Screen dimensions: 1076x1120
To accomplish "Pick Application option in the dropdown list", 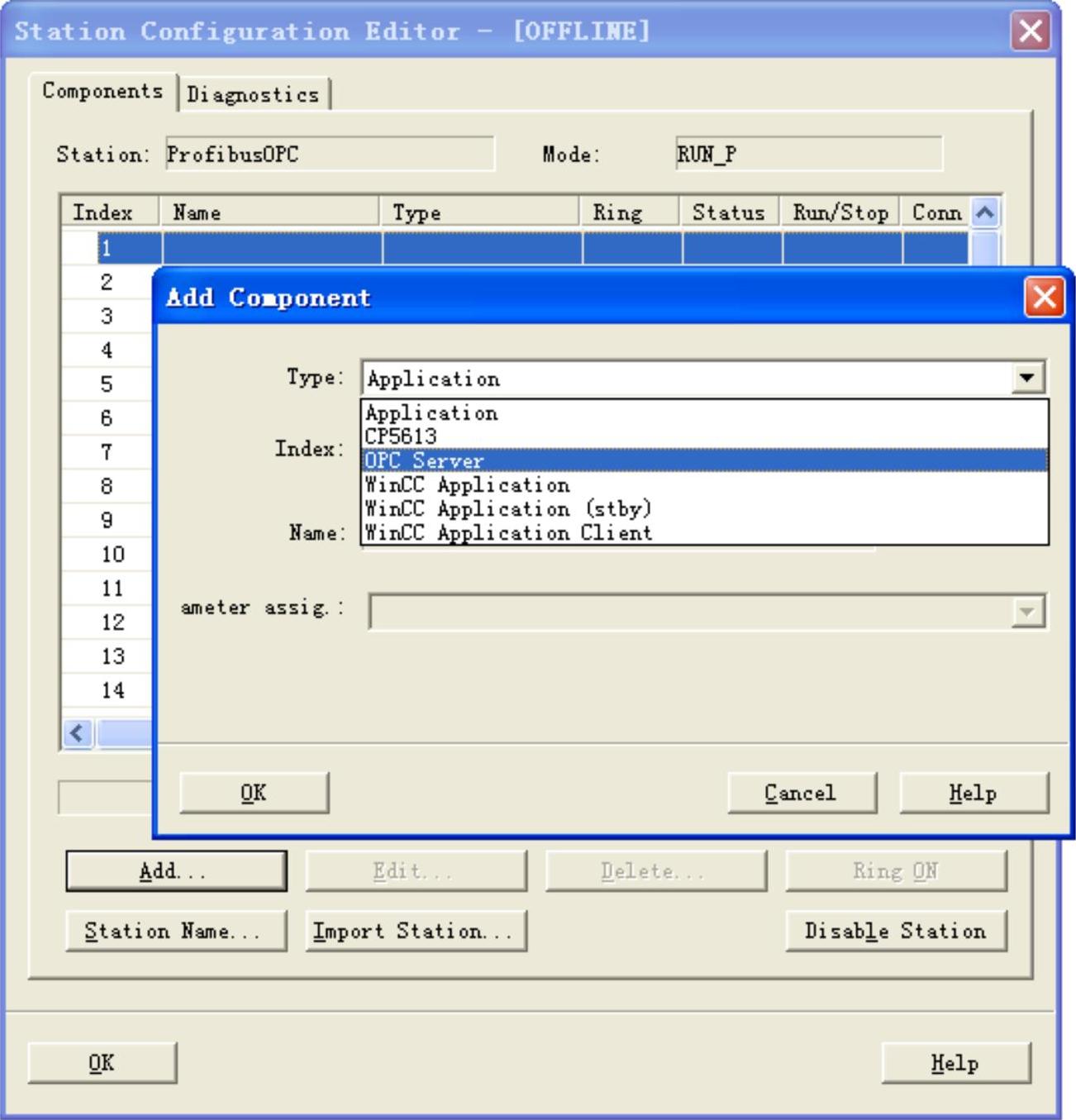I will (705, 412).
